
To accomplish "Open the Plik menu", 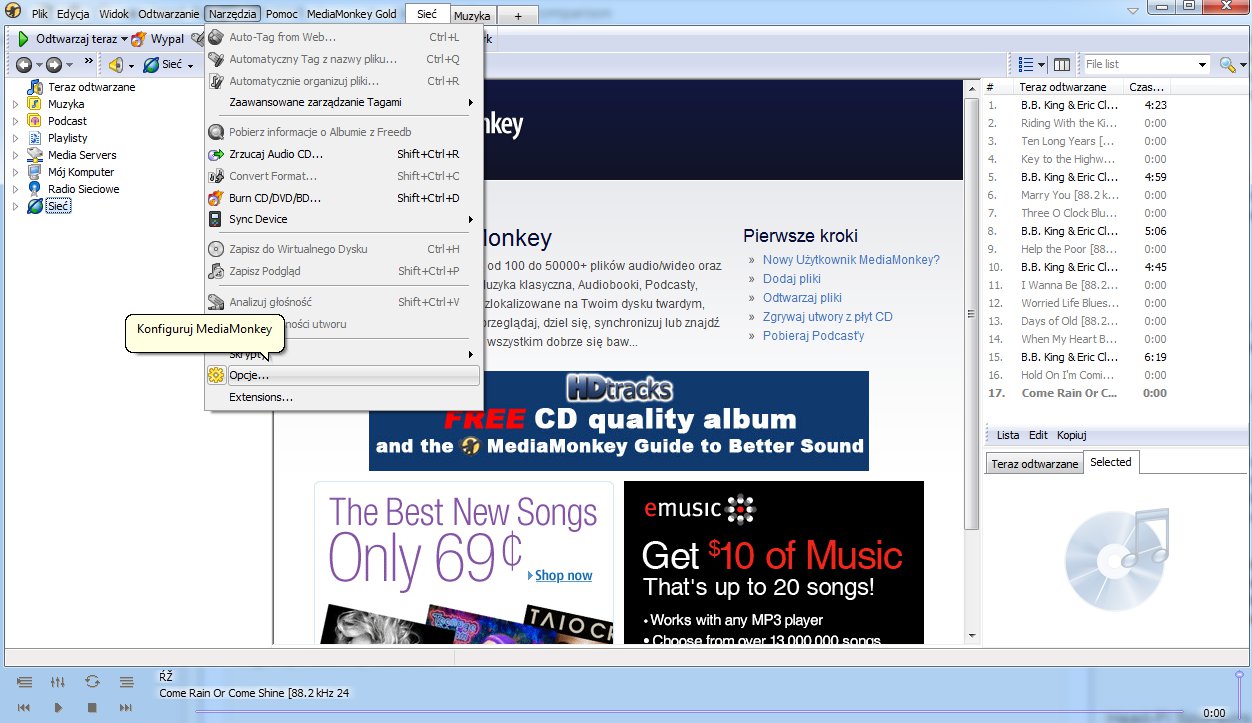I will tap(40, 14).
